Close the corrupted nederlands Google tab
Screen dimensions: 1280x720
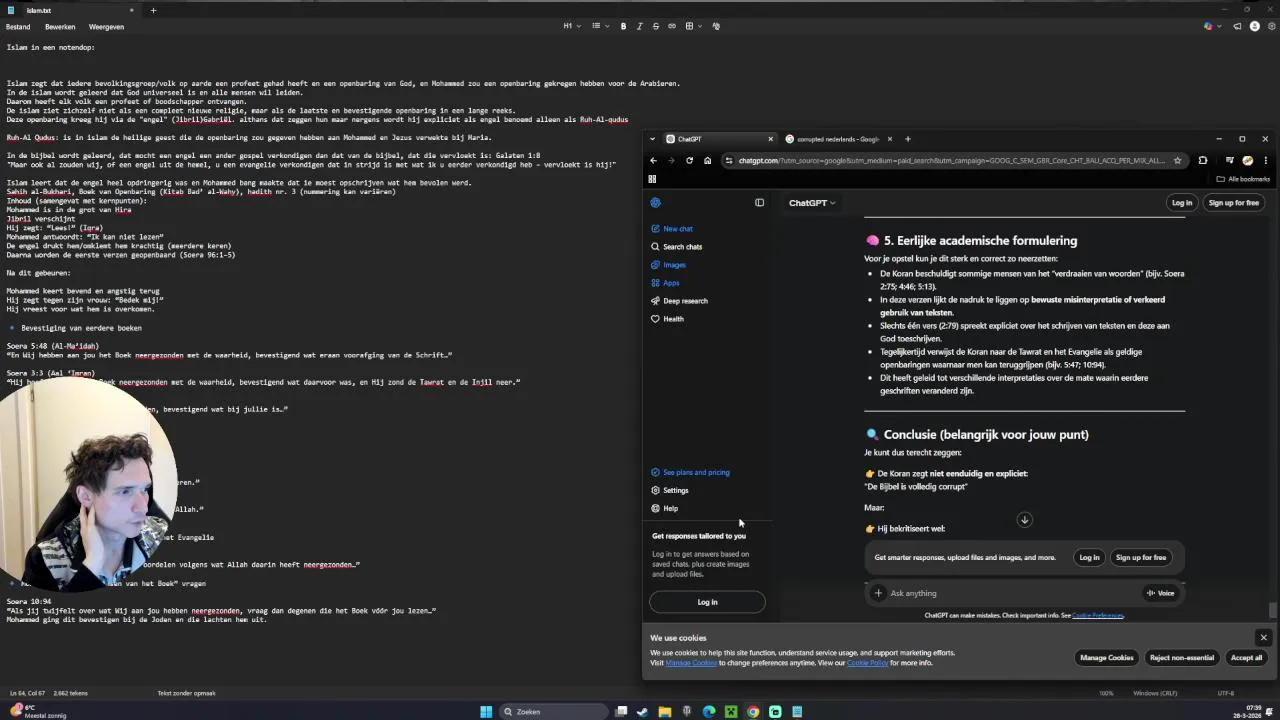pos(889,139)
